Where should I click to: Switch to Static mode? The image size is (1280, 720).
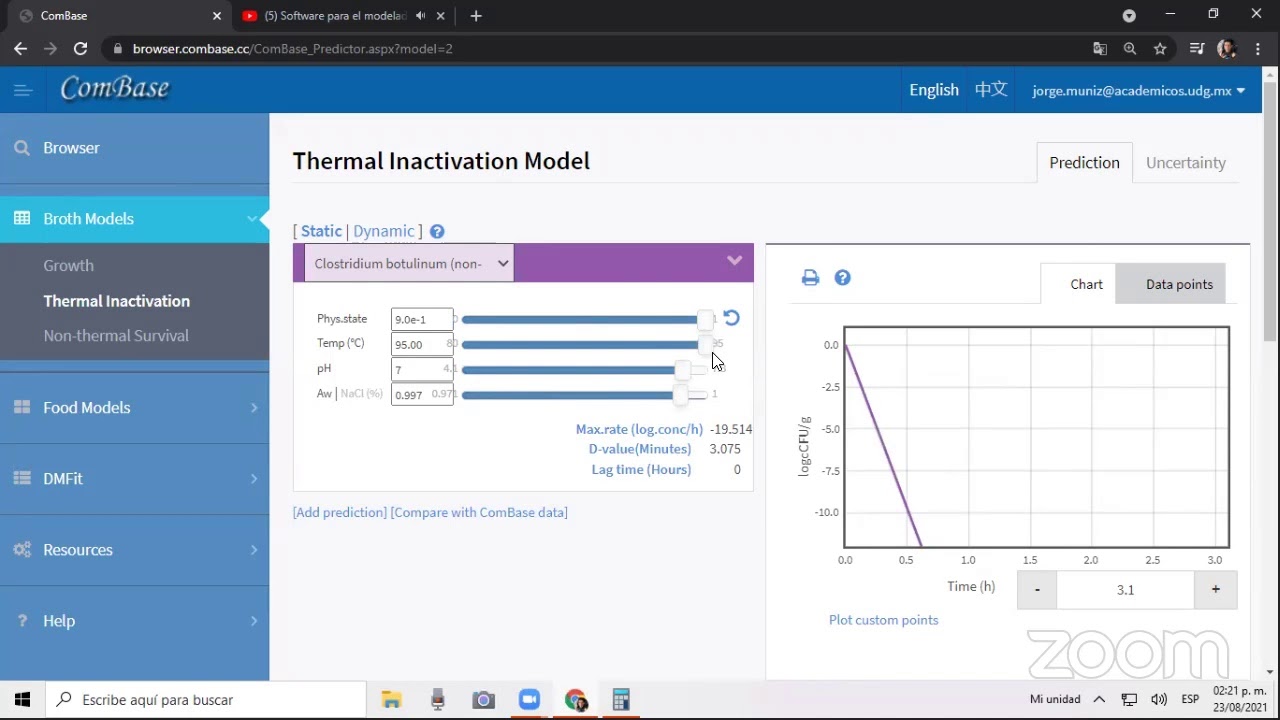(321, 231)
